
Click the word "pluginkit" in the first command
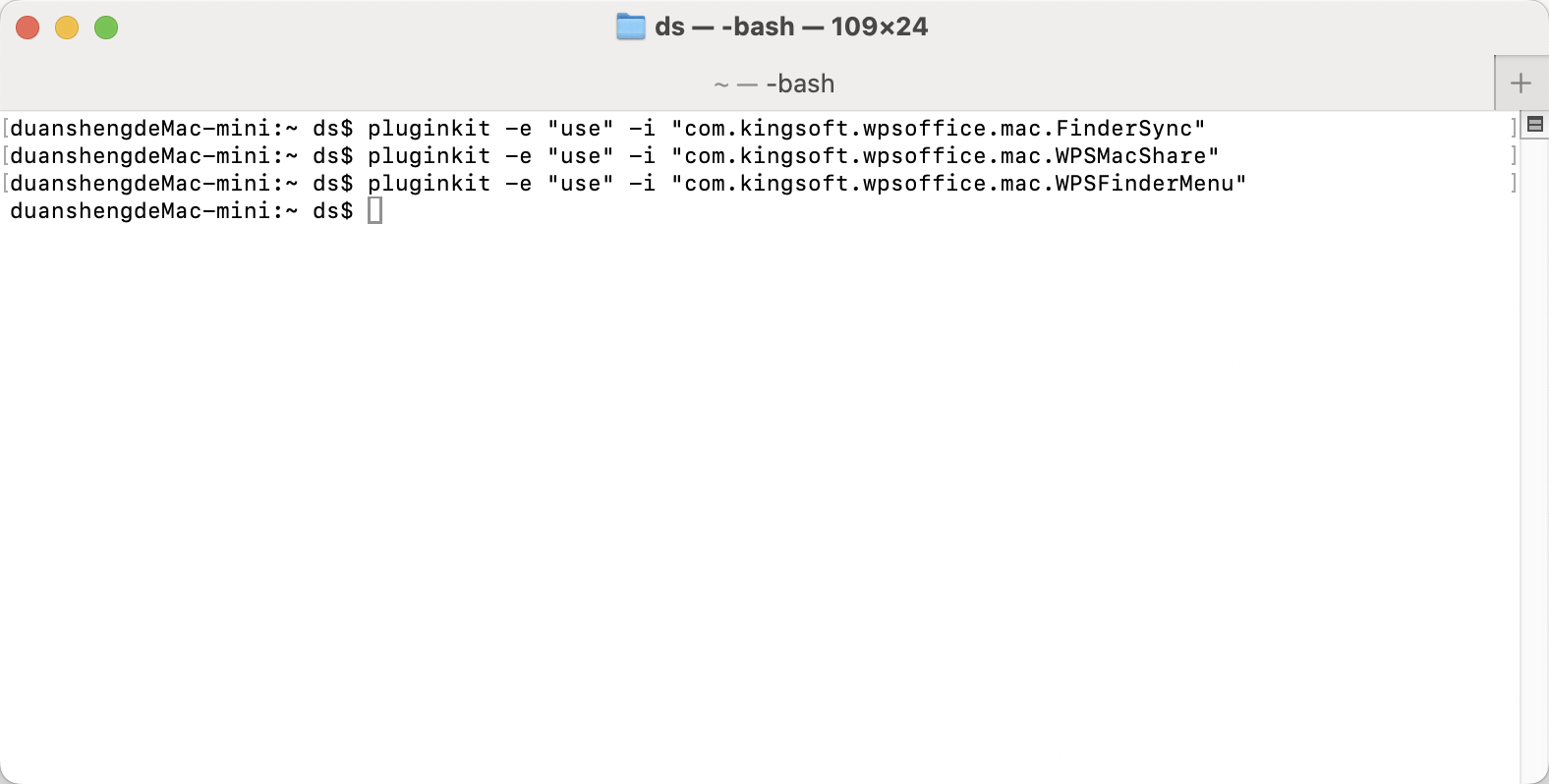tap(429, 129)
